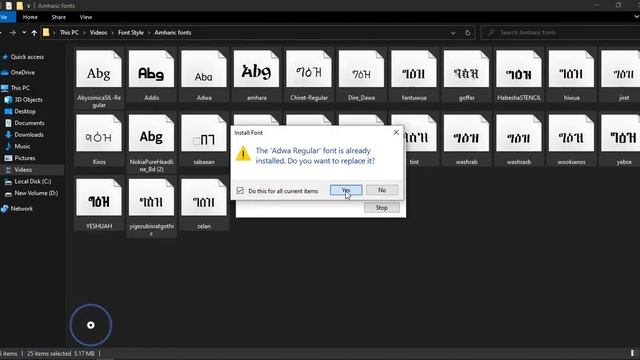Click the Search Amharic fonts field
640x360 pixels.
pyautogui.click(x=561, y=33)
